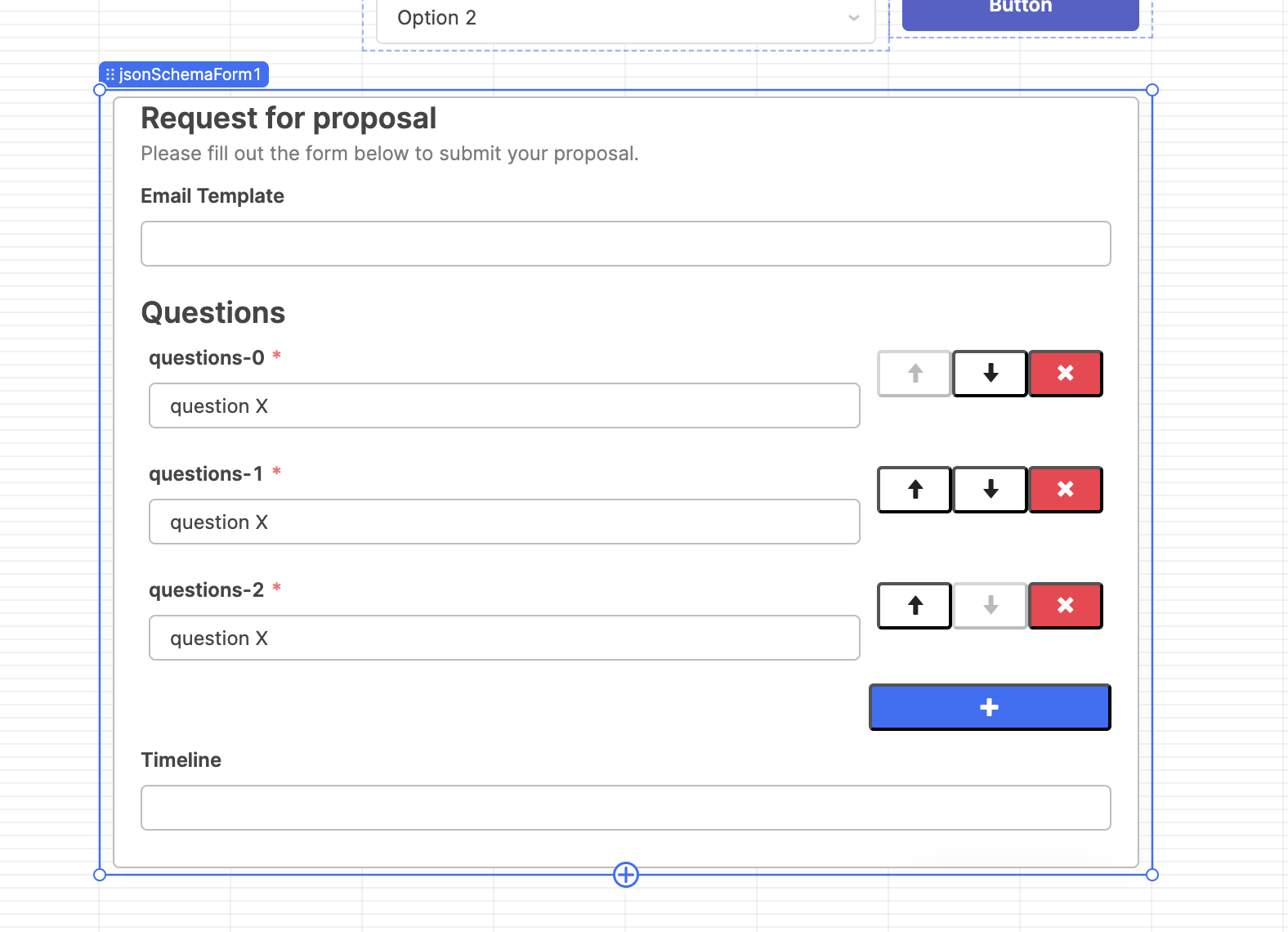Move questions-1 up with arrow icon
This screenshot has width=1288, height=932.
pyautogui.click(x=915, y=490)
